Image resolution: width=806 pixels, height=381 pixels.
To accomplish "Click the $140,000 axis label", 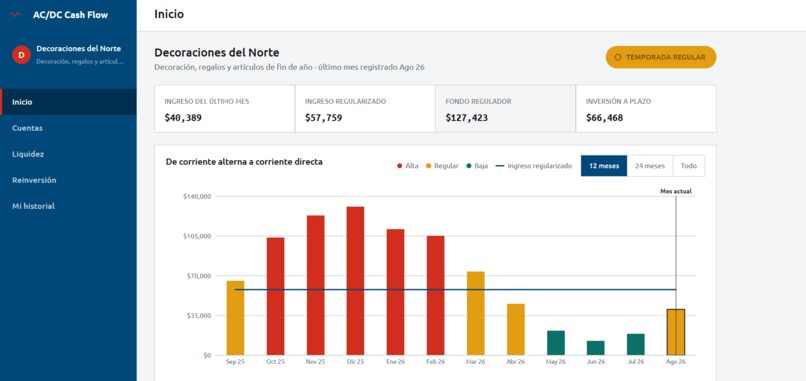I will pos(197,197).
